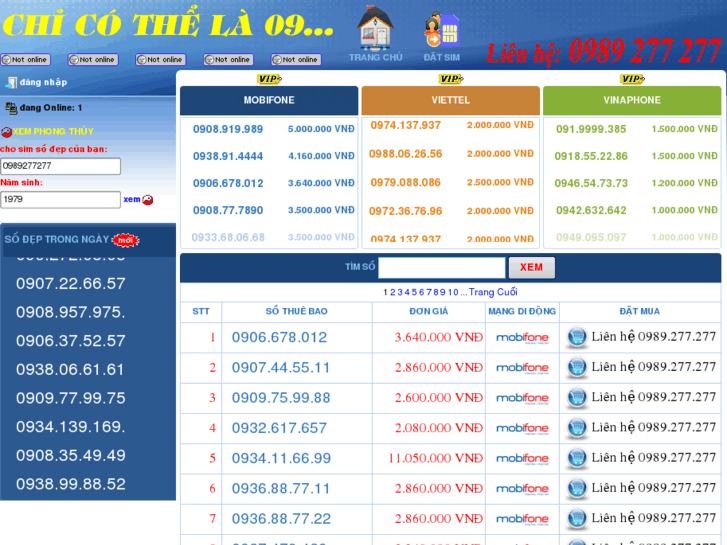Click the red icon beside XEM PHONG THỦY
The width and height of the screenshot is (727, 545).
coord(6,132)
